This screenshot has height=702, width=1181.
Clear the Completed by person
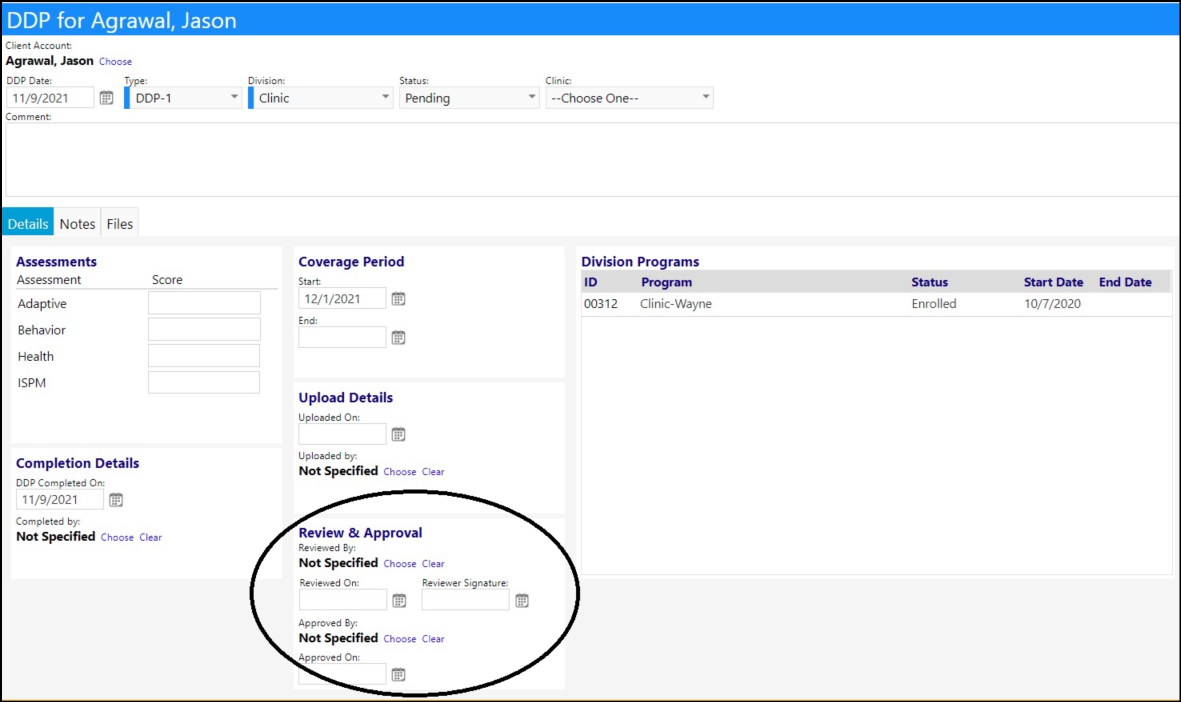coord(151,537)
